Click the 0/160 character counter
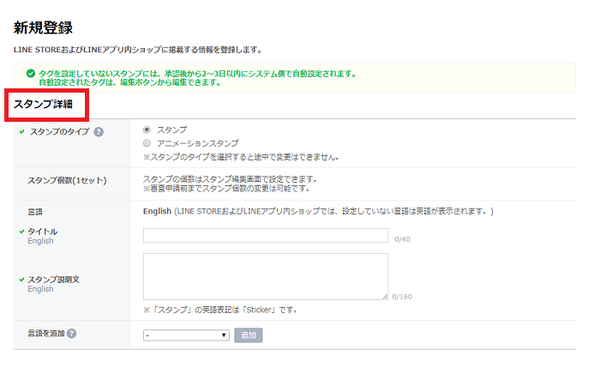Image resolution: width=600 pixels, height=368 pixels. pyautogui.click(x=402, y=297)
